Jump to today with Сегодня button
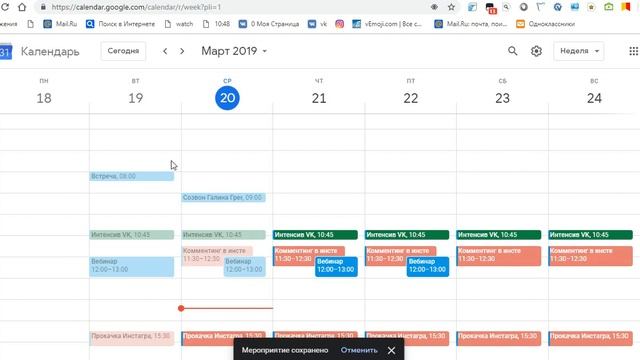This screenshot has width=640, height=360. [123, 51]
